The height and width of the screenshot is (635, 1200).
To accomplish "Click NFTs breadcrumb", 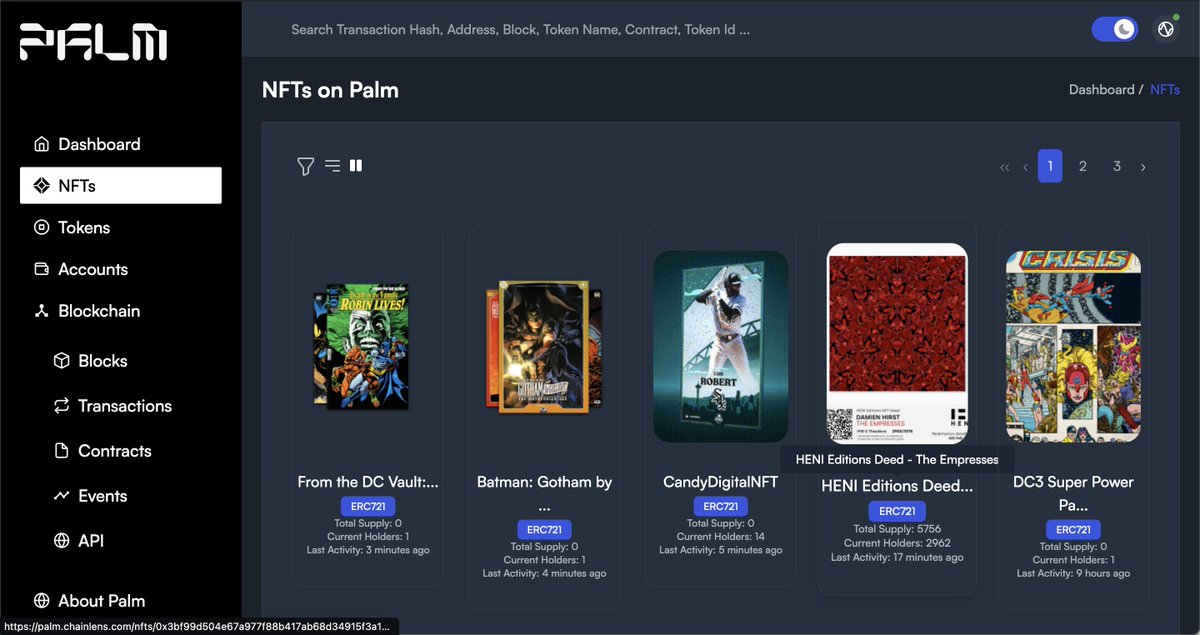I will [x=1165, y=89].
